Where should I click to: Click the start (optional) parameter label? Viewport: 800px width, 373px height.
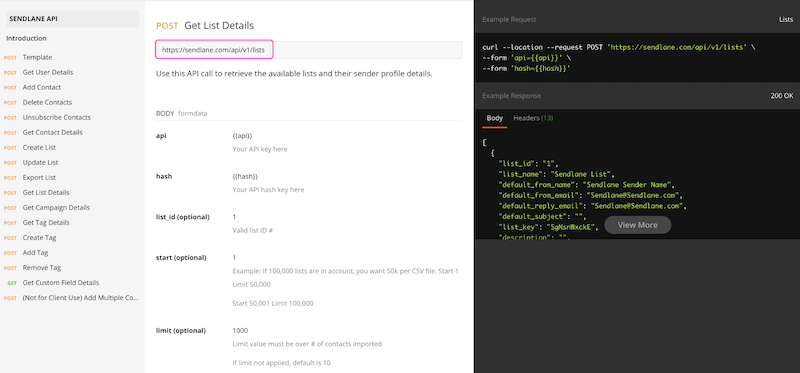(x=181, y=258)
